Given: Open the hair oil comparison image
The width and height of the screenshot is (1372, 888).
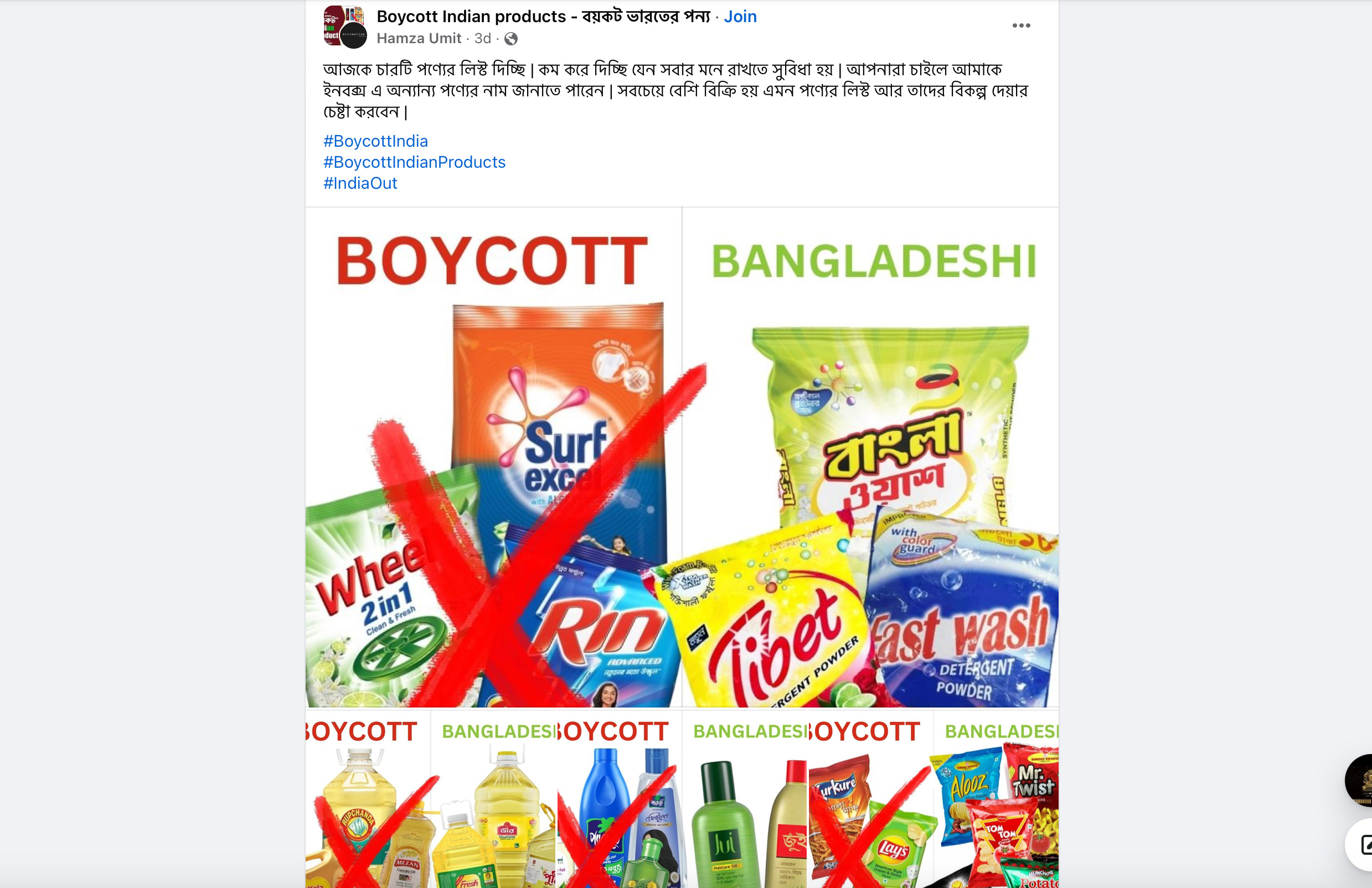Looking at the screenshot, I should click(x=682, y=799).
